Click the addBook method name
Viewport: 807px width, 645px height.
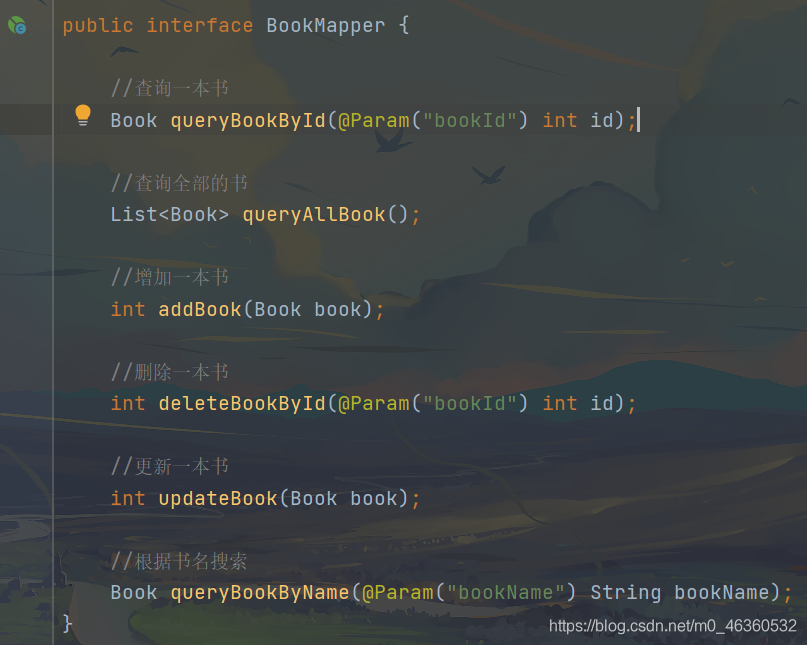200,309
